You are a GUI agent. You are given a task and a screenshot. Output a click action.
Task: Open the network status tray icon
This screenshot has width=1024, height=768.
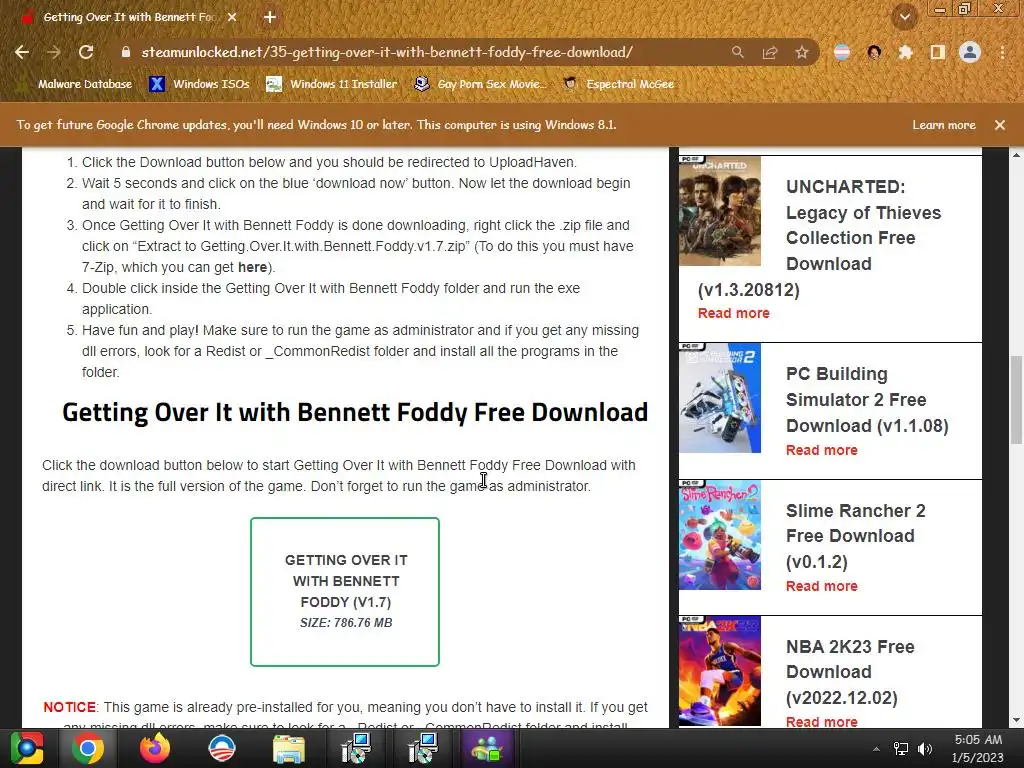(901, 749)
